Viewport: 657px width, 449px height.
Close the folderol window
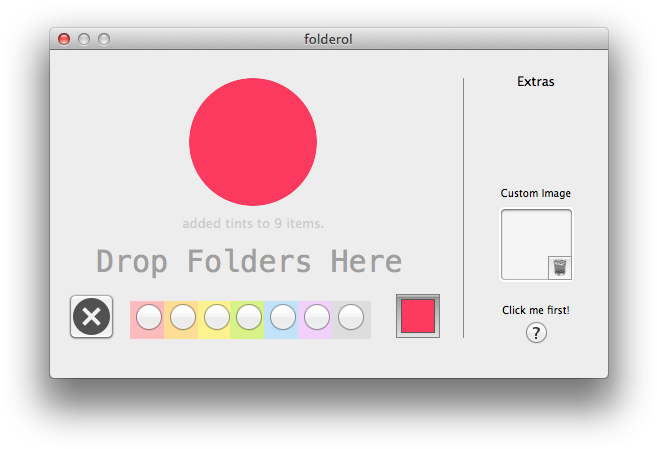pos(64,39)
